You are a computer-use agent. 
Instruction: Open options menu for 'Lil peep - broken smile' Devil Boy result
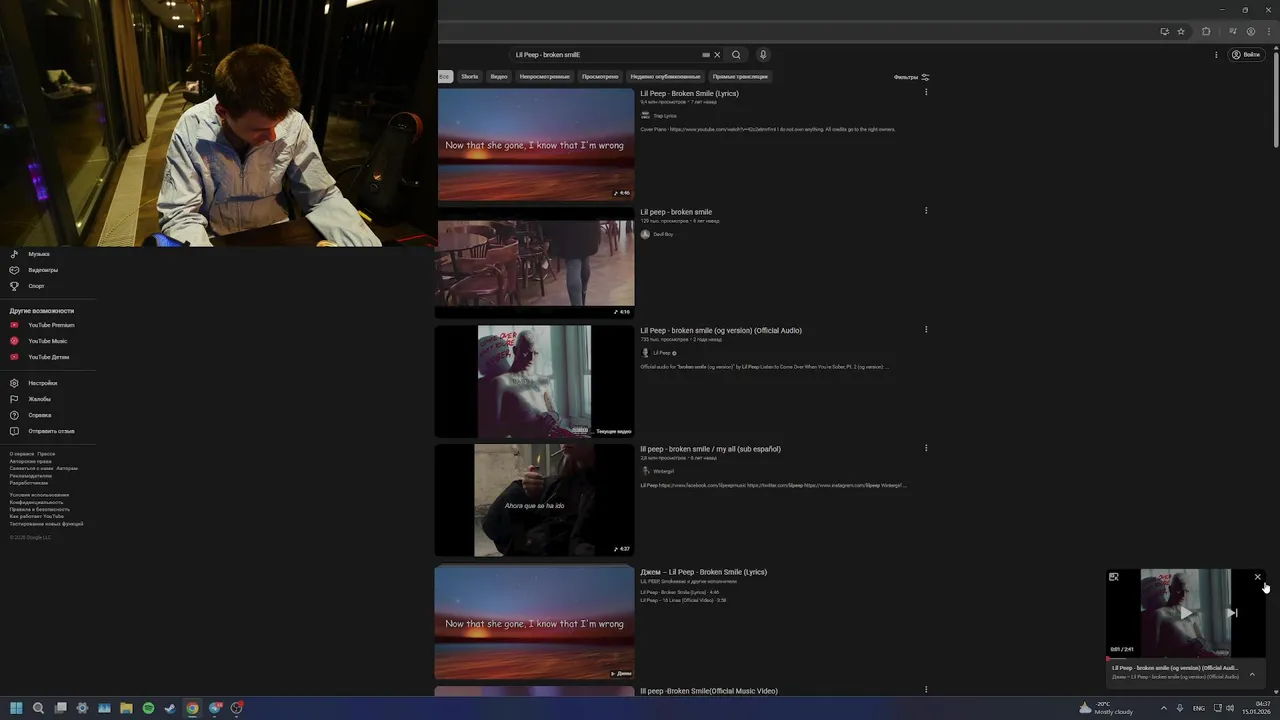(926, 210)
